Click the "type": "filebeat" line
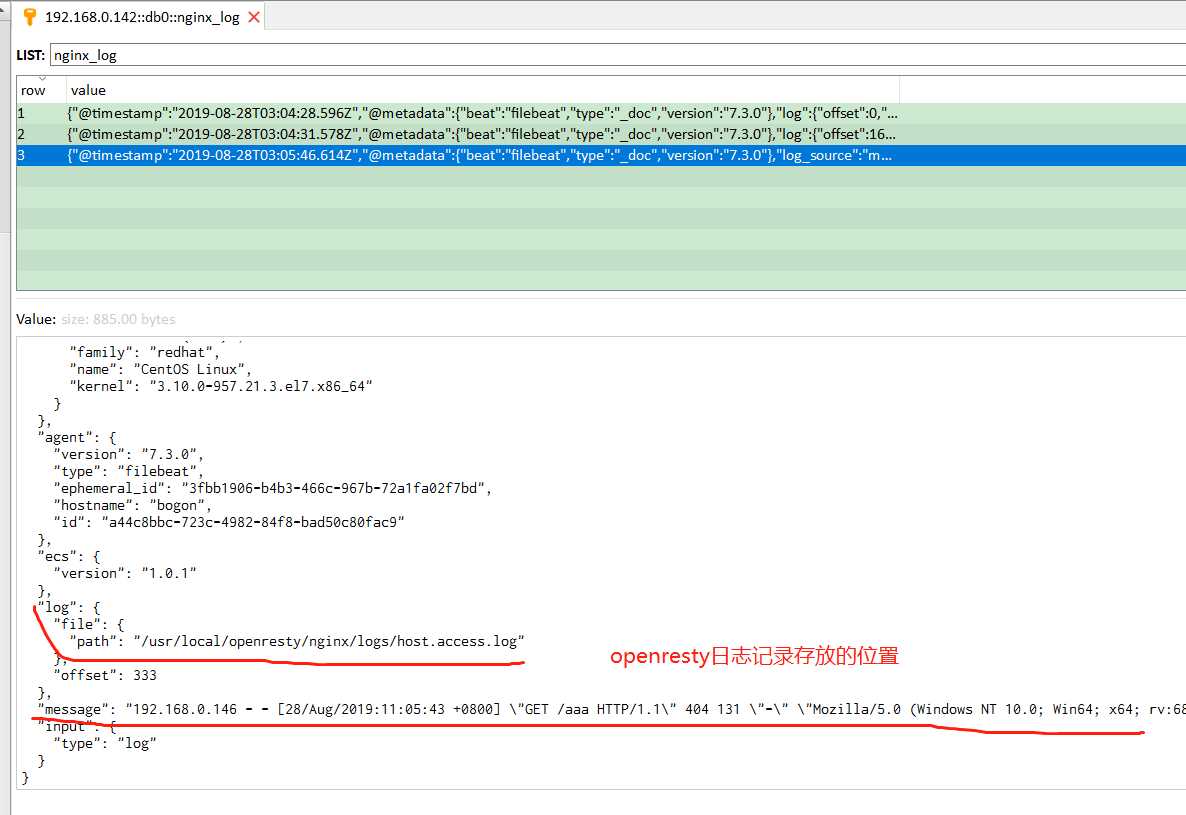The height and width of the screenshot is (815, 1186). pyautogui.click(x=129, y=472)
